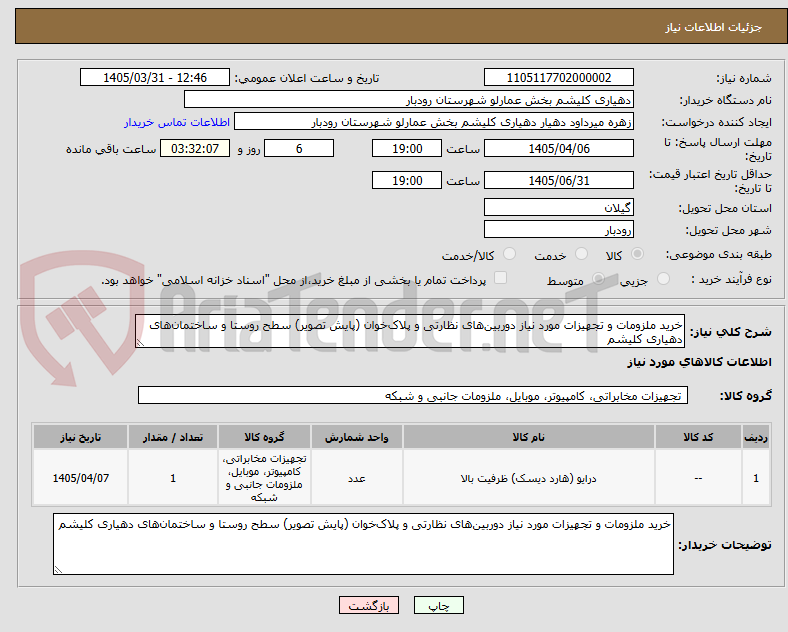The width and height of the screenshot is (788, 632).
Task: Click the price validity time 19:00 field
Action: coord(407,180)
